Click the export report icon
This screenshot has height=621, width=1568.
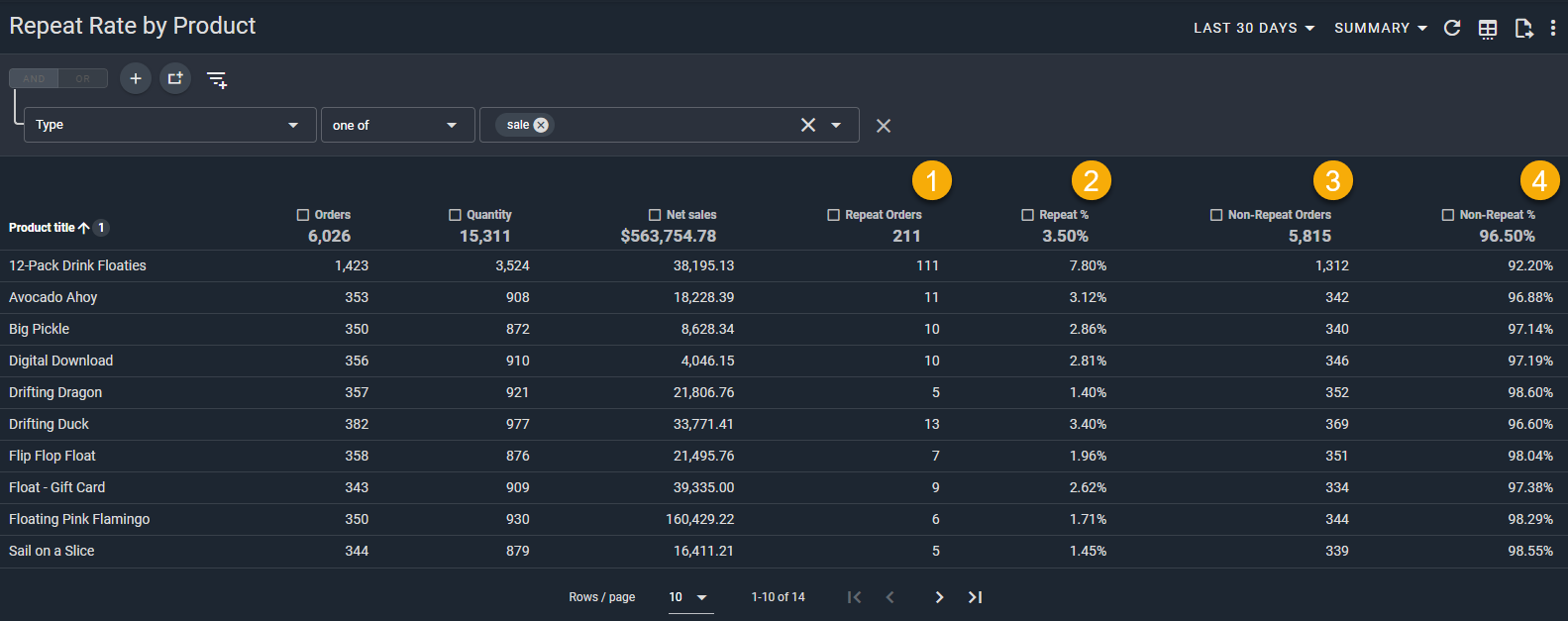[x=1523, y=29]
